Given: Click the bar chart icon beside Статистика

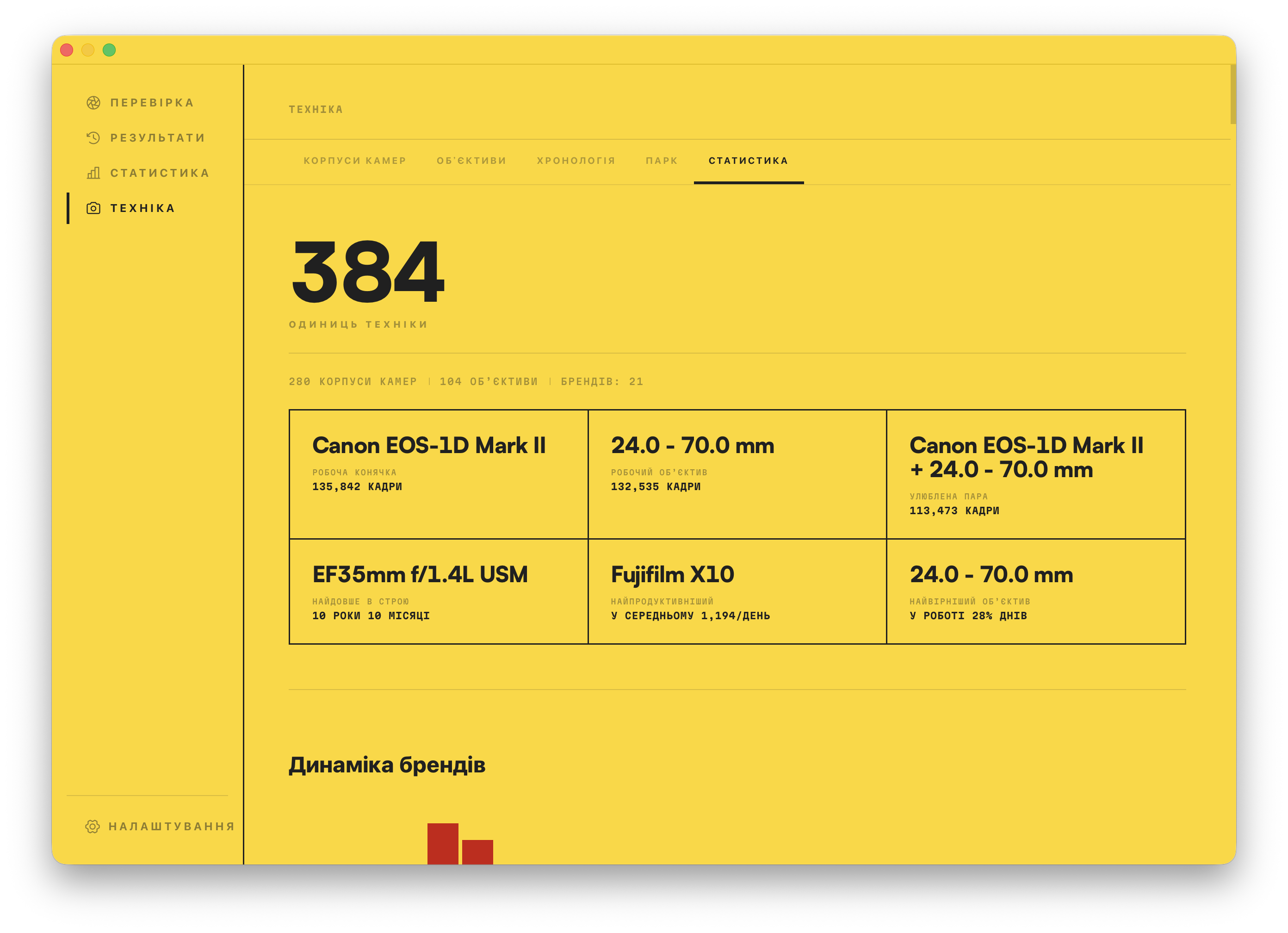Looking at the screenshot, I should [93, 173].
